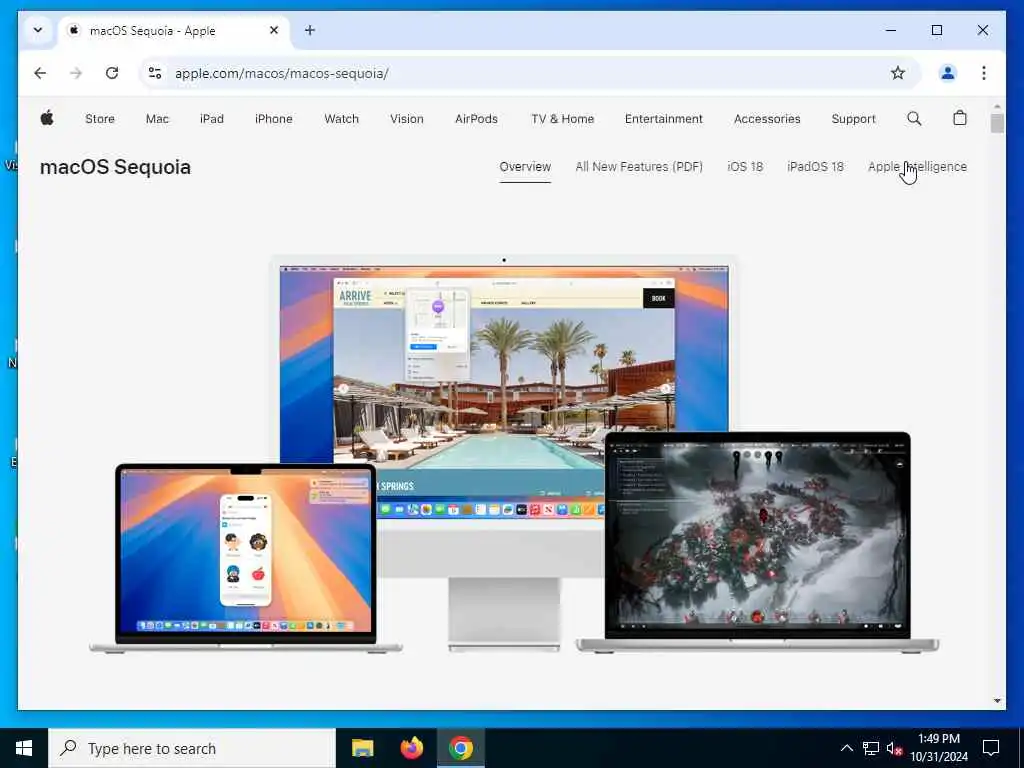1024x768 pixels.
Task: Open the Mac menu
Action: tap(157, 119)
